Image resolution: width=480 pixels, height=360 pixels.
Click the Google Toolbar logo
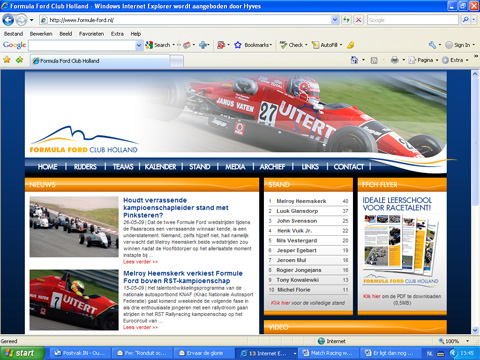(14, 45)
